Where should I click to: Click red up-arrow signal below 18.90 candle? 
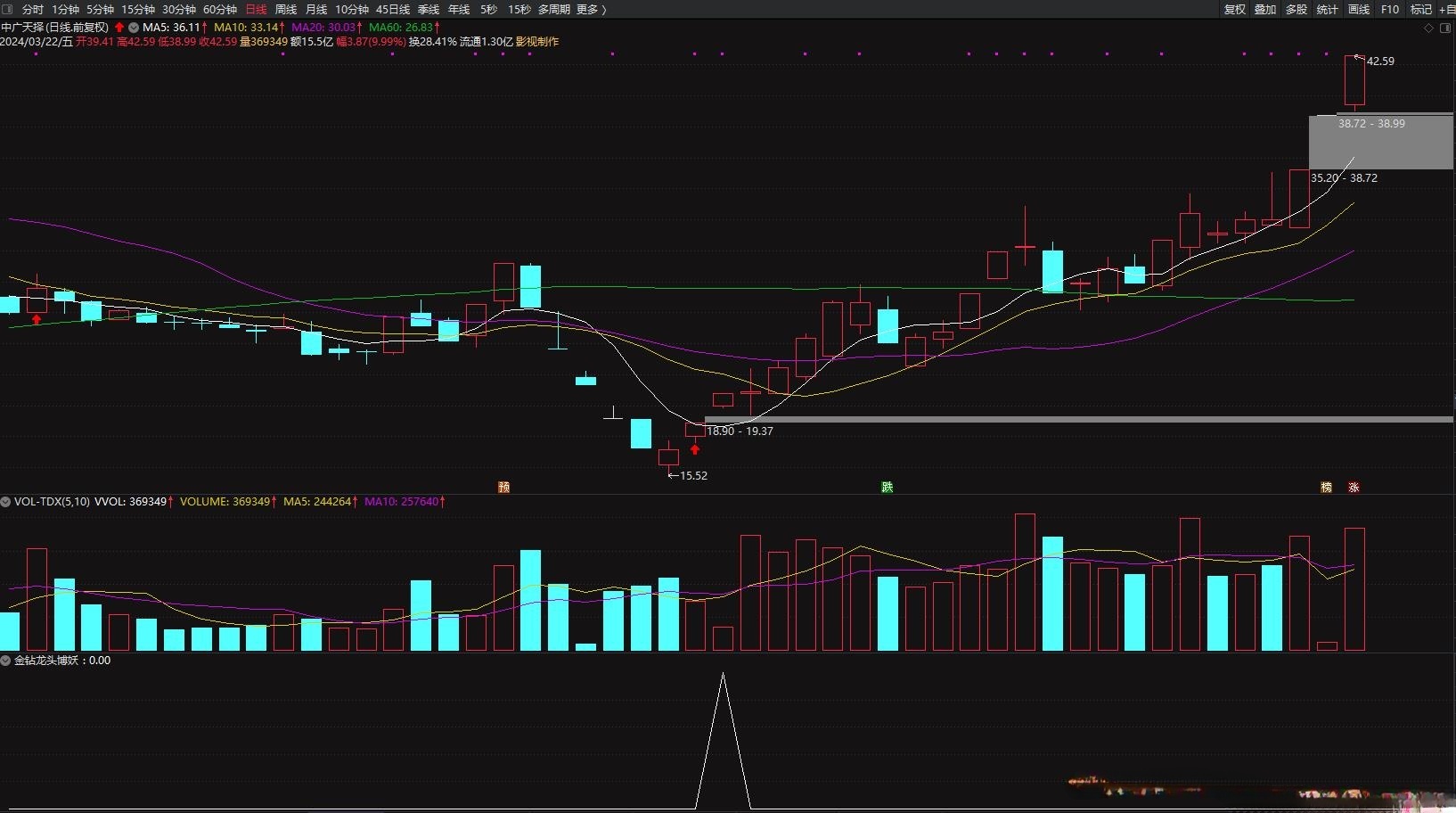tap(695, 449)
